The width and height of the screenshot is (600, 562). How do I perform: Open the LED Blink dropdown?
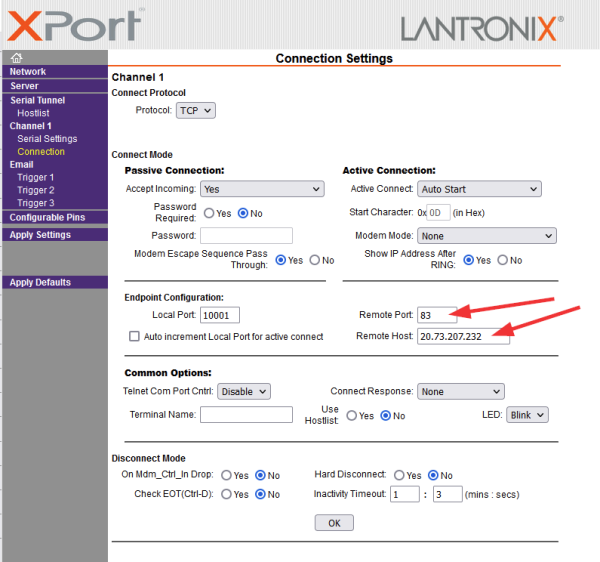coord(527,415)
